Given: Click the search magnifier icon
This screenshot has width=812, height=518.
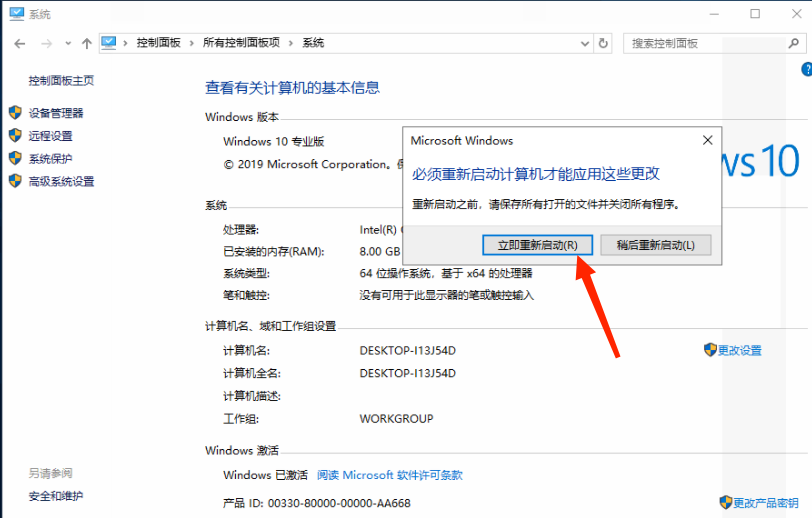Looking at the screenshot, I should (793, 43).
